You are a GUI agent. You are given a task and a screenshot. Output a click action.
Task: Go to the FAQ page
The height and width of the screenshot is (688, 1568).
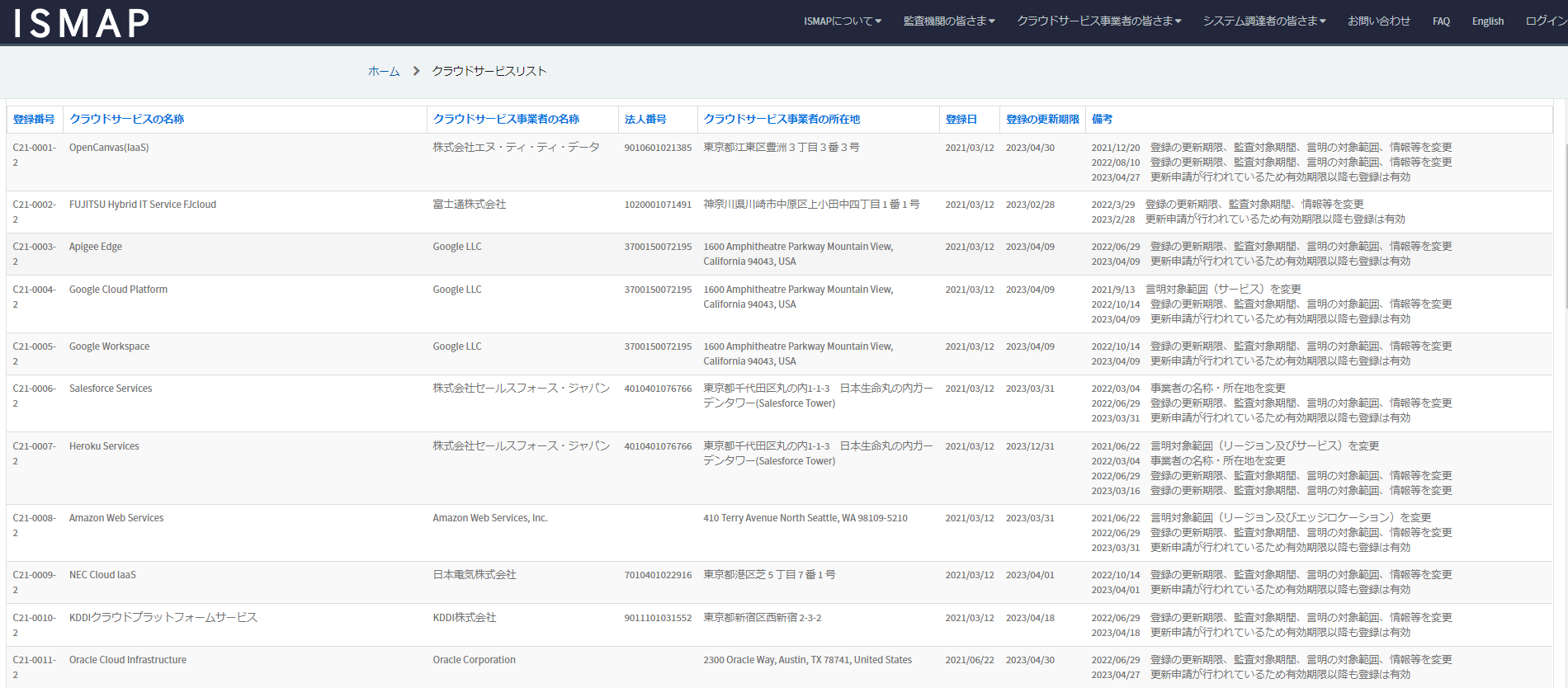pyautogui.click(x=1441, y=21)
